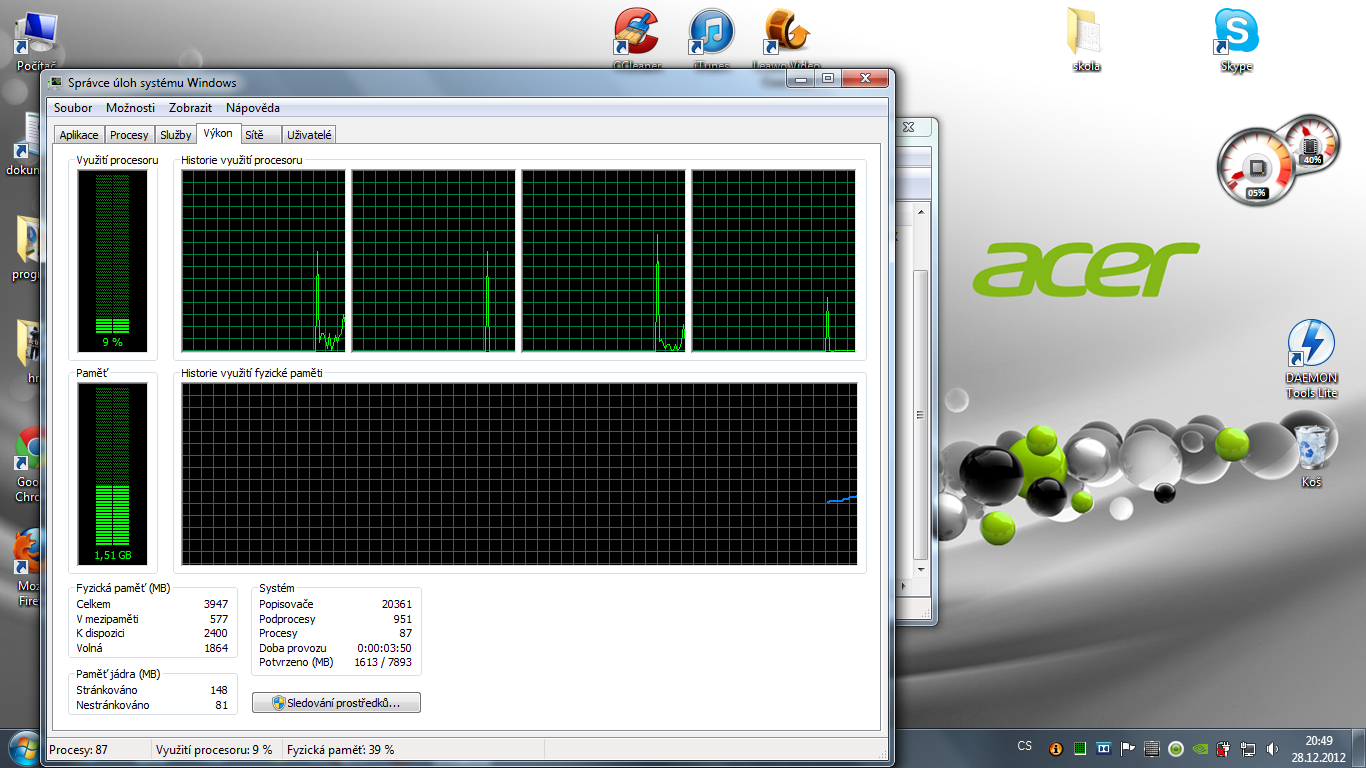Click the Doba provozu value 0:00:03:50
The image size is (1366, 768).
click(384, 648)
